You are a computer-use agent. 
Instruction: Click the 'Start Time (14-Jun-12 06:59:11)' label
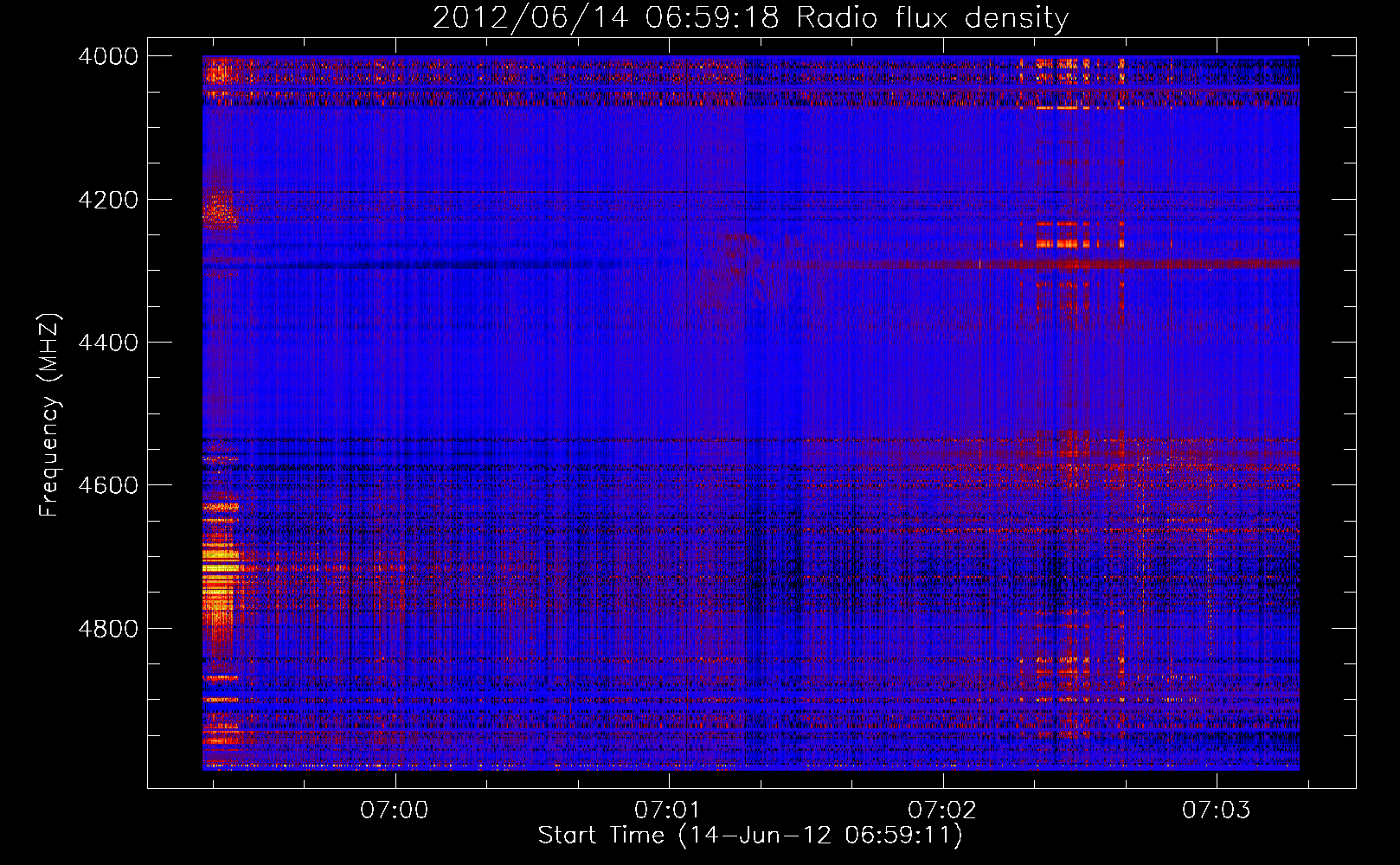click(x=750, y=836)
